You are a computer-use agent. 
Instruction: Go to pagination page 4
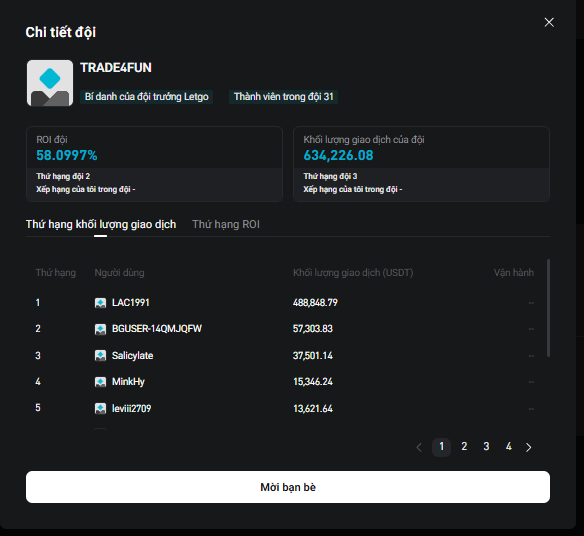(x=509, y=446)
